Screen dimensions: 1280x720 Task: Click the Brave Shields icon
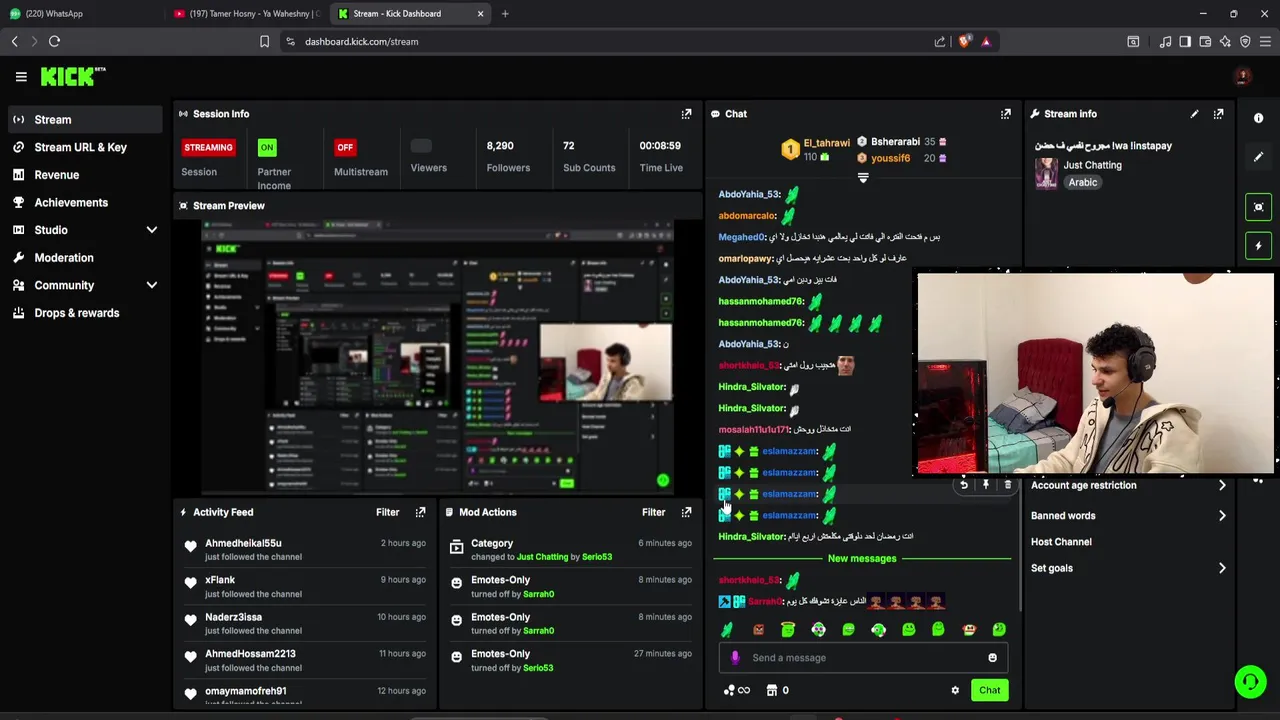964,41
